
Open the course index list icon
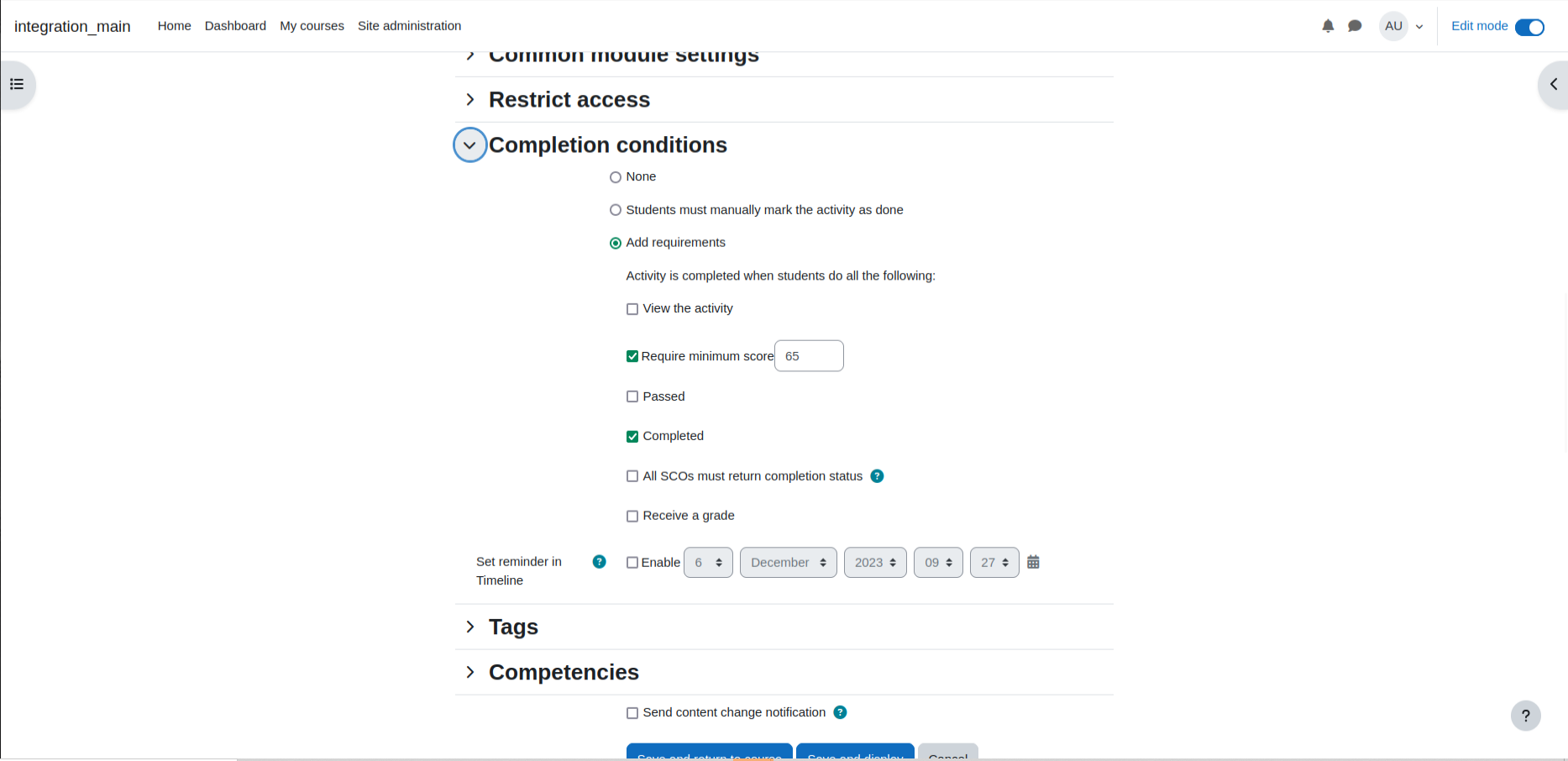[x=17, y=84]
